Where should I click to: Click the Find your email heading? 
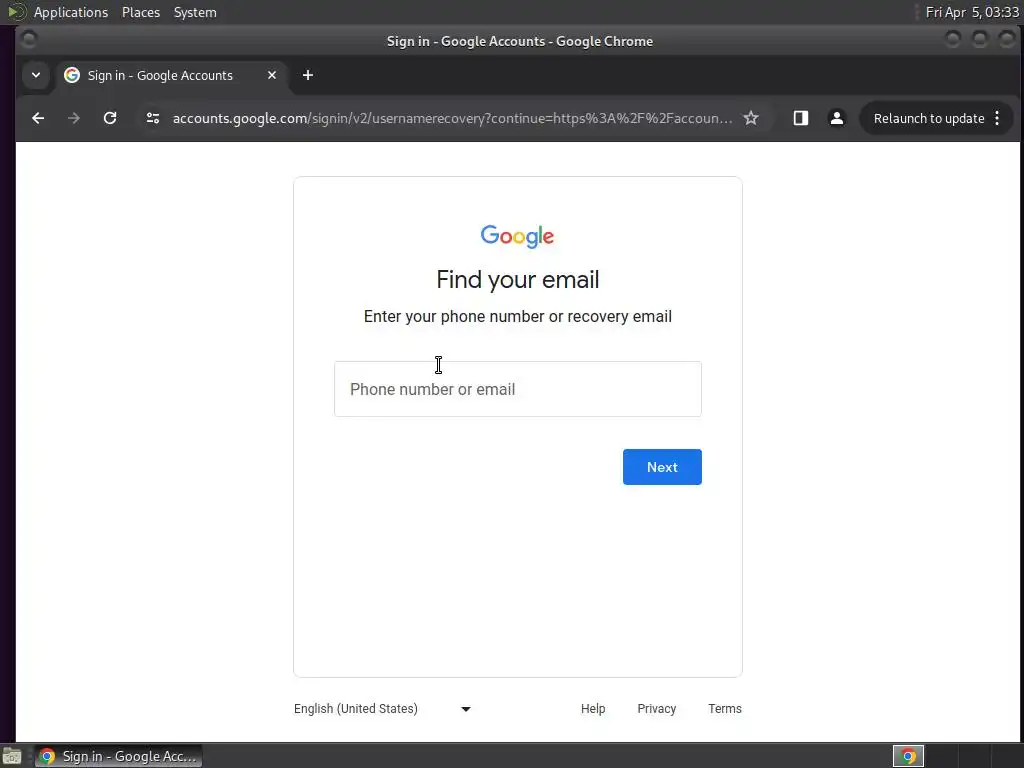tap(518, 280)
